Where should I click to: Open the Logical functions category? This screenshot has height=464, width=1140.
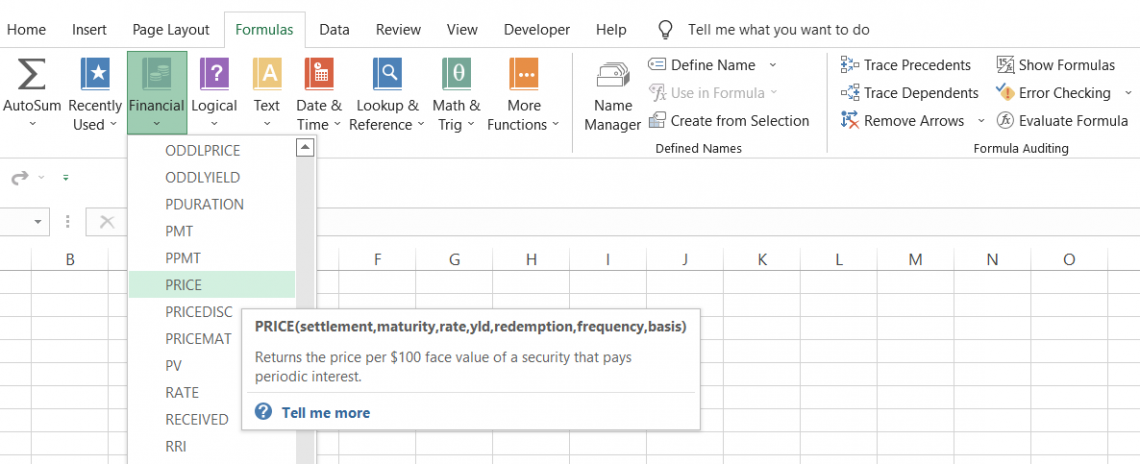(x=215, y=95)
